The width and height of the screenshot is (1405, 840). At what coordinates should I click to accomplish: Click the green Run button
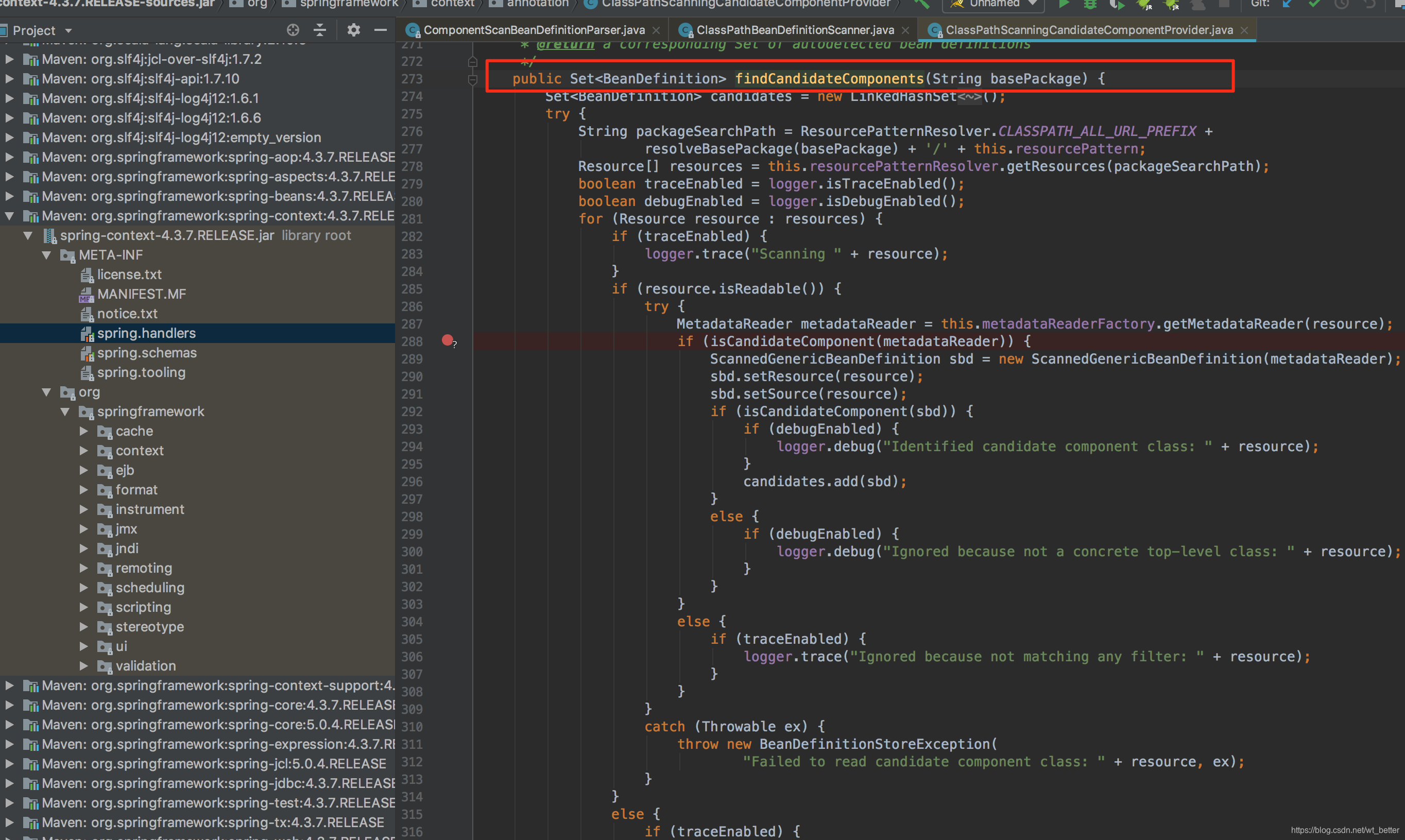(1064, 4)
